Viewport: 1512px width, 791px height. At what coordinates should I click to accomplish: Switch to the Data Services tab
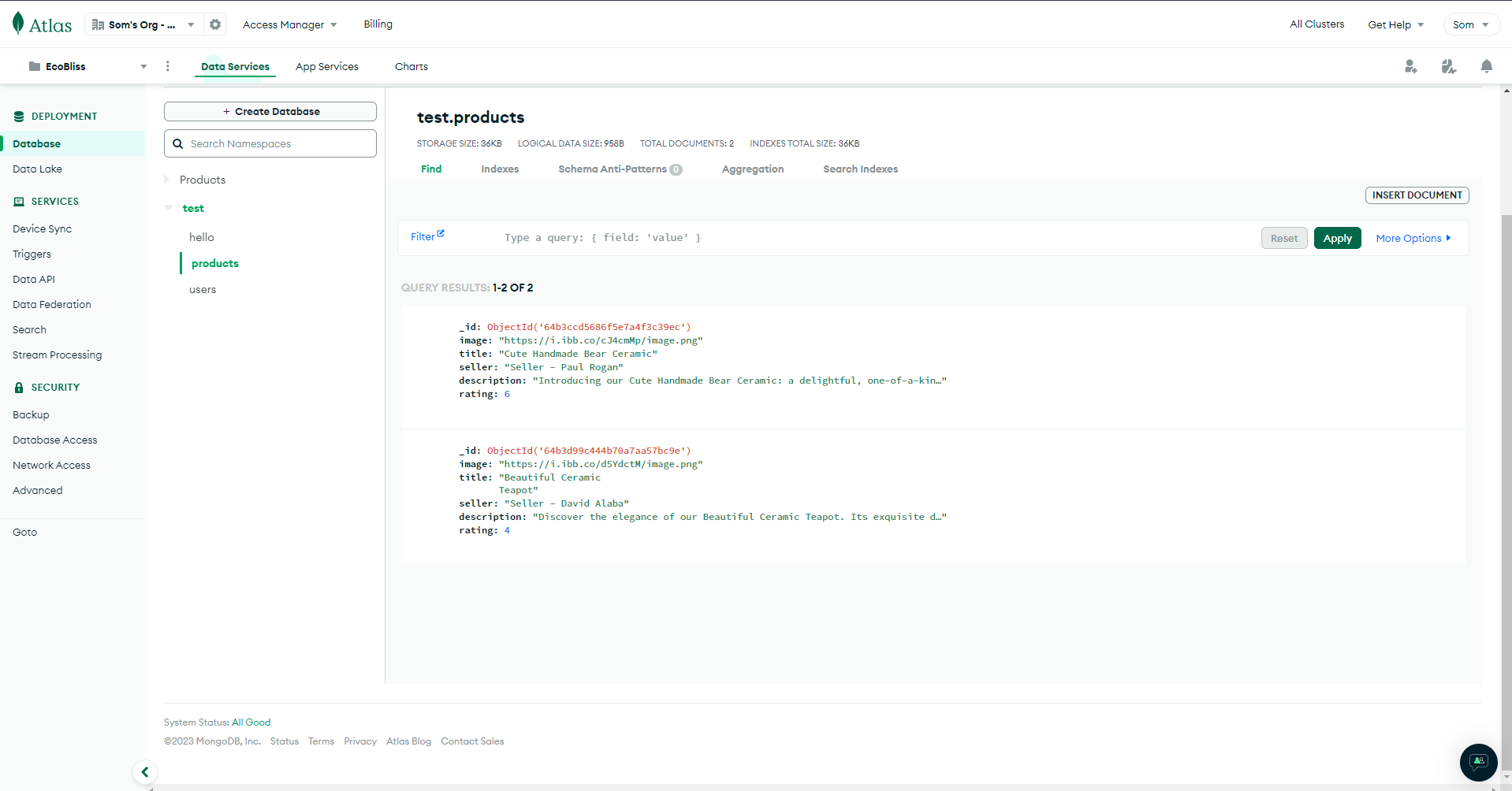235,67
